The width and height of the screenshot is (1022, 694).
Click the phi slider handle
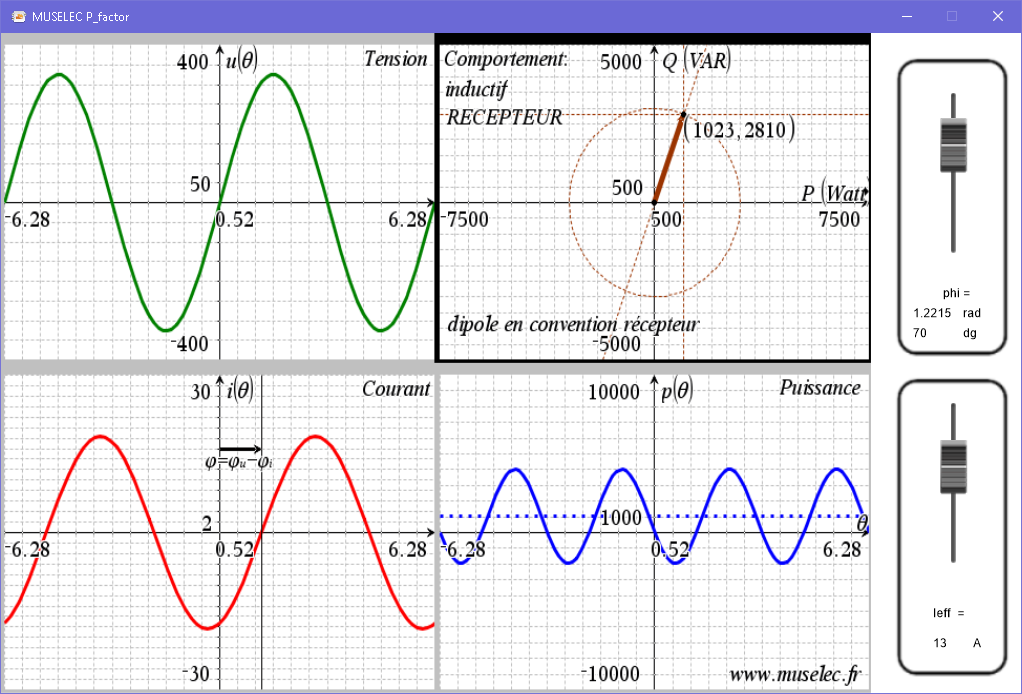953,144
